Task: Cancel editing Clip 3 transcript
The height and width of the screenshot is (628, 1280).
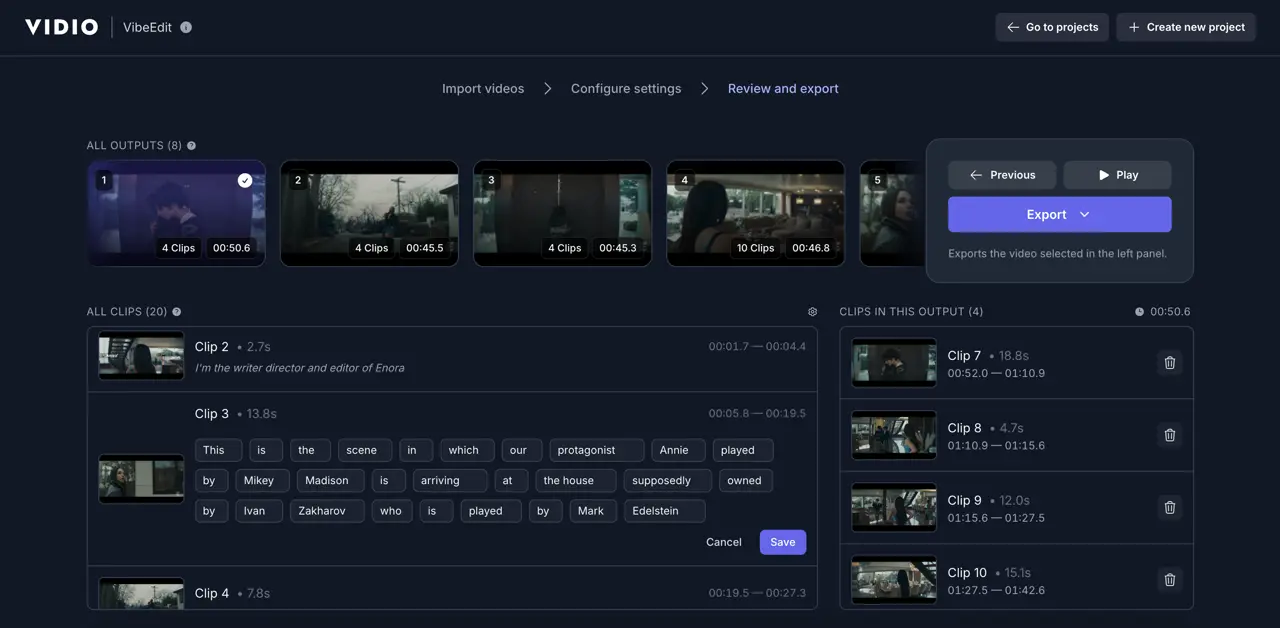Action: coord(724,542)
